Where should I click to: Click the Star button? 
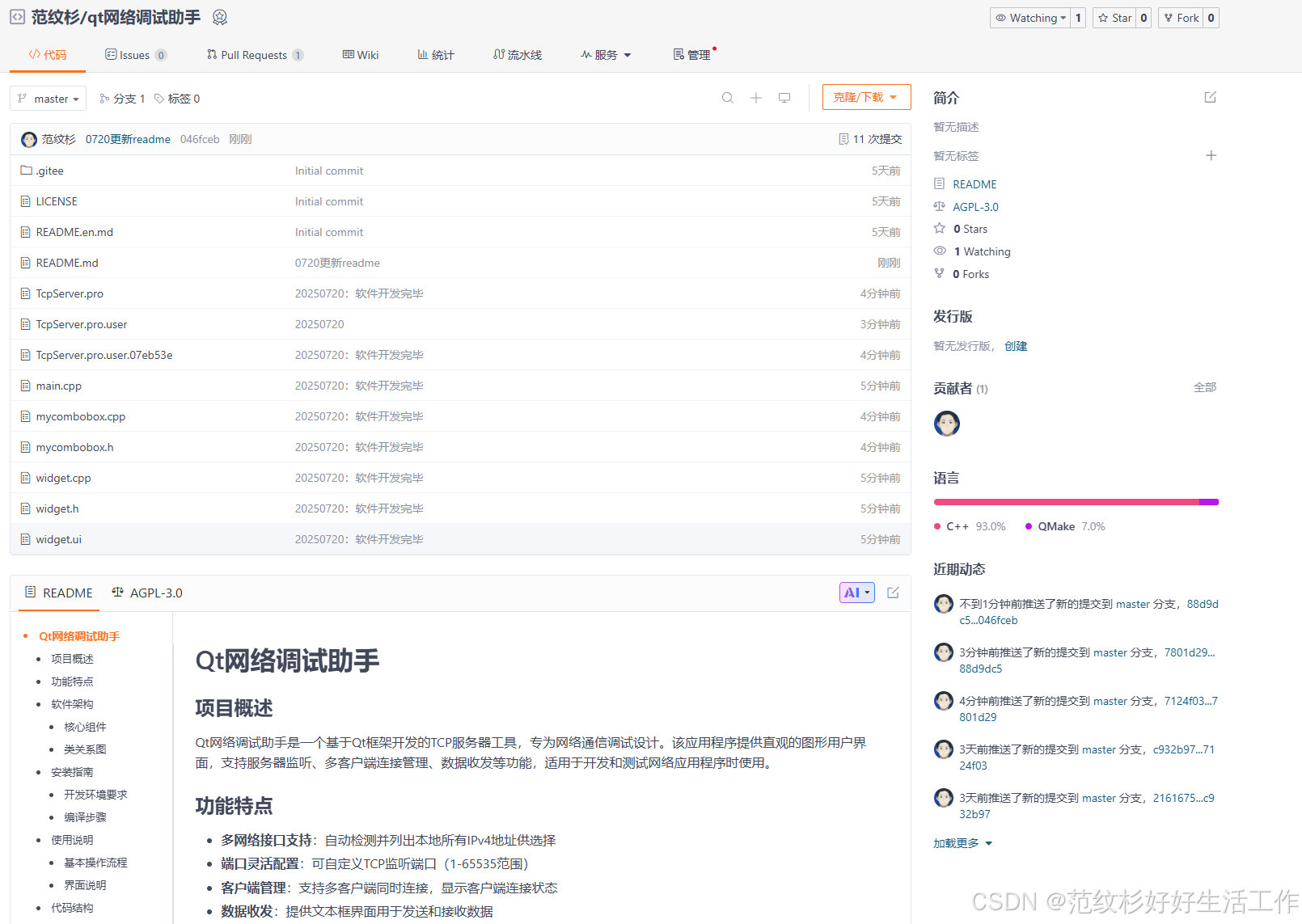pyautogui.click(x=1114, y=18)
